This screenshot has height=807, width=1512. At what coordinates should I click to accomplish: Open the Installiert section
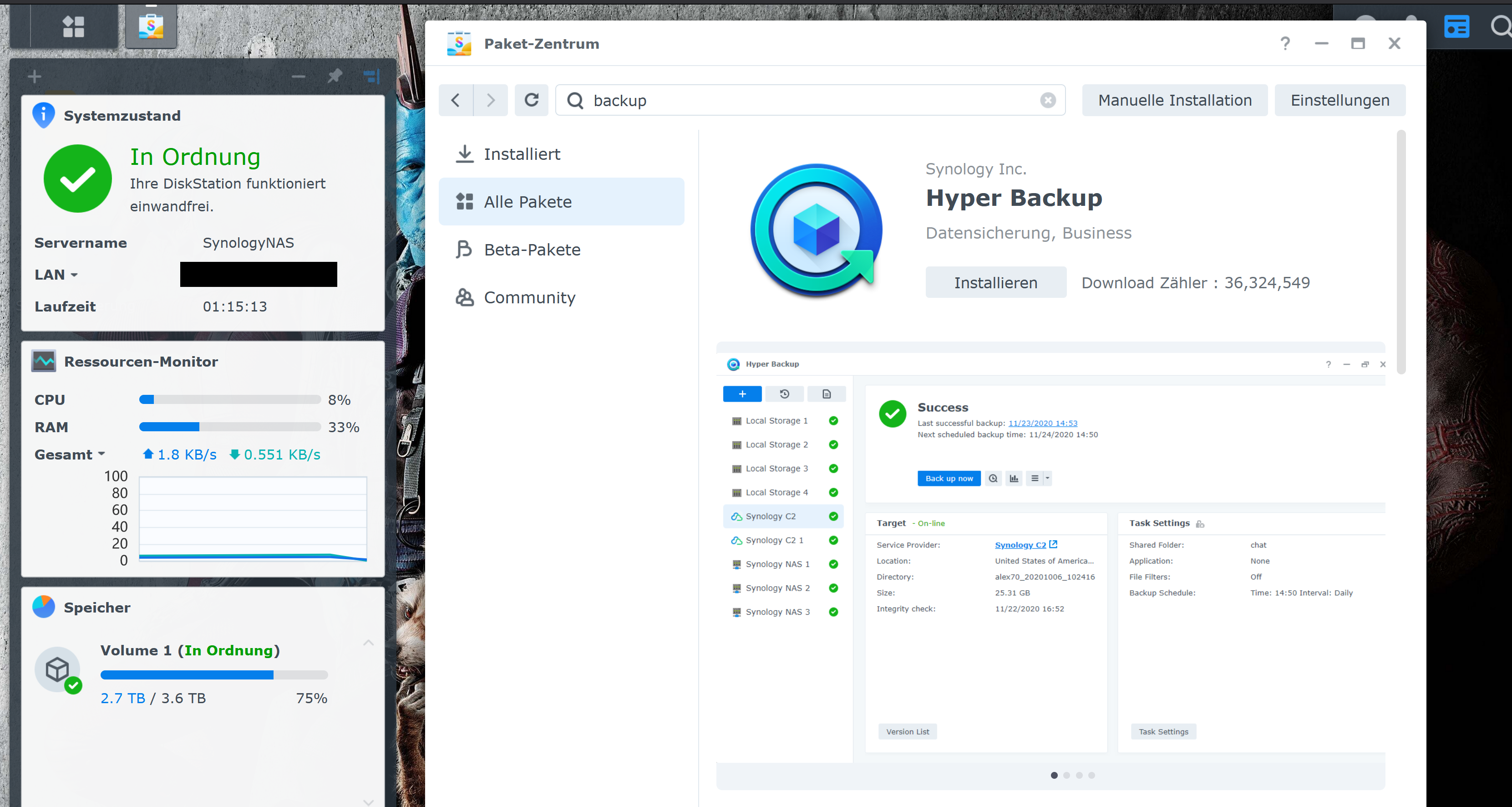pos(561,154)
